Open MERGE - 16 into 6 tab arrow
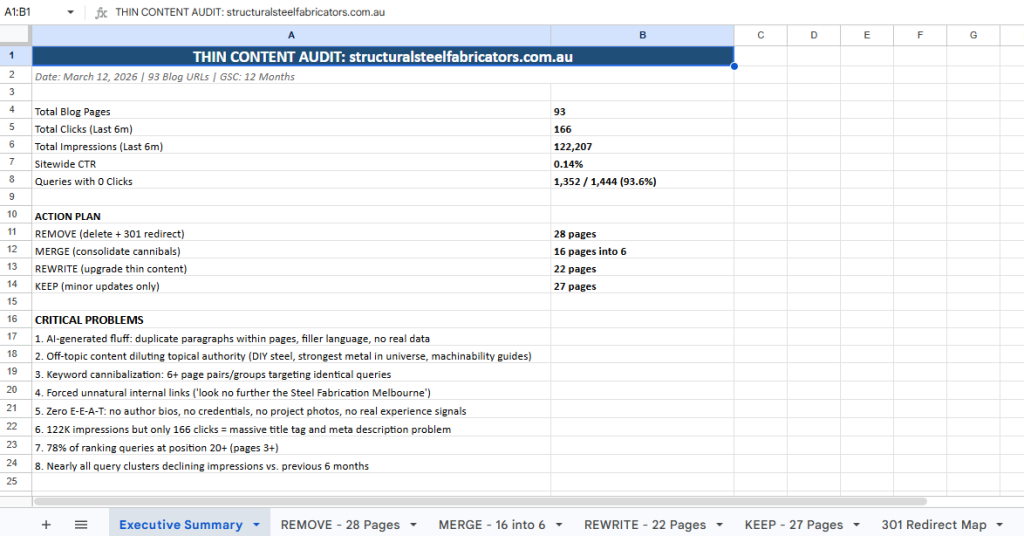The width and height of the screenshot is (1024, 536). tap(559, 525)
